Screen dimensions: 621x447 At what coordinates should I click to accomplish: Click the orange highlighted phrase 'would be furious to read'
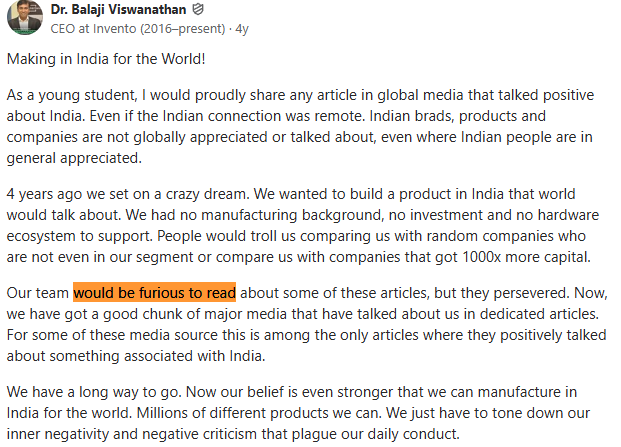click(154, 293)
